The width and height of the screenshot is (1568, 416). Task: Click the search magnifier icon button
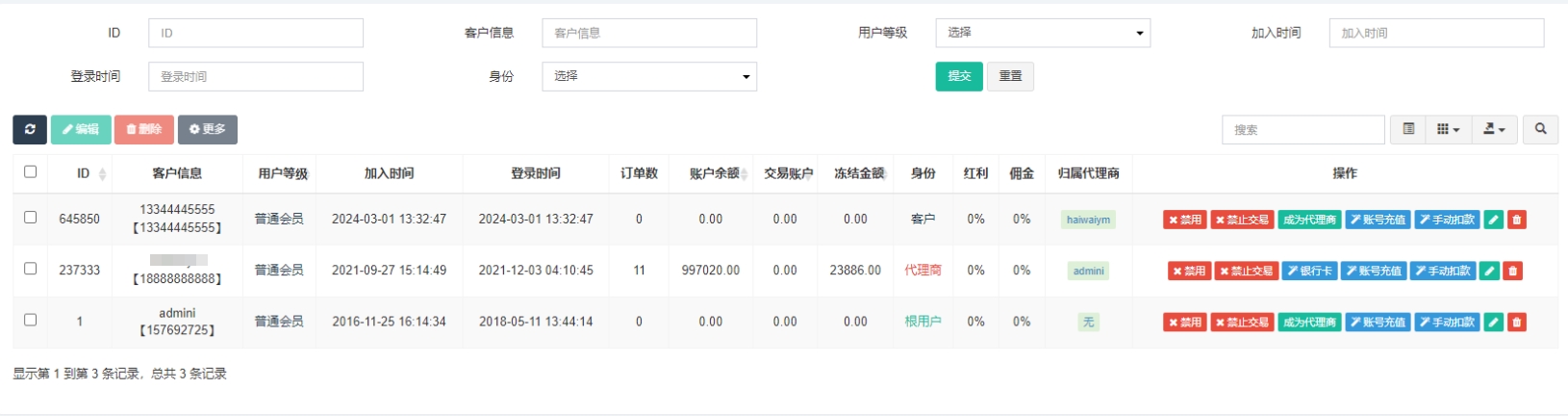click(1540, 129)
